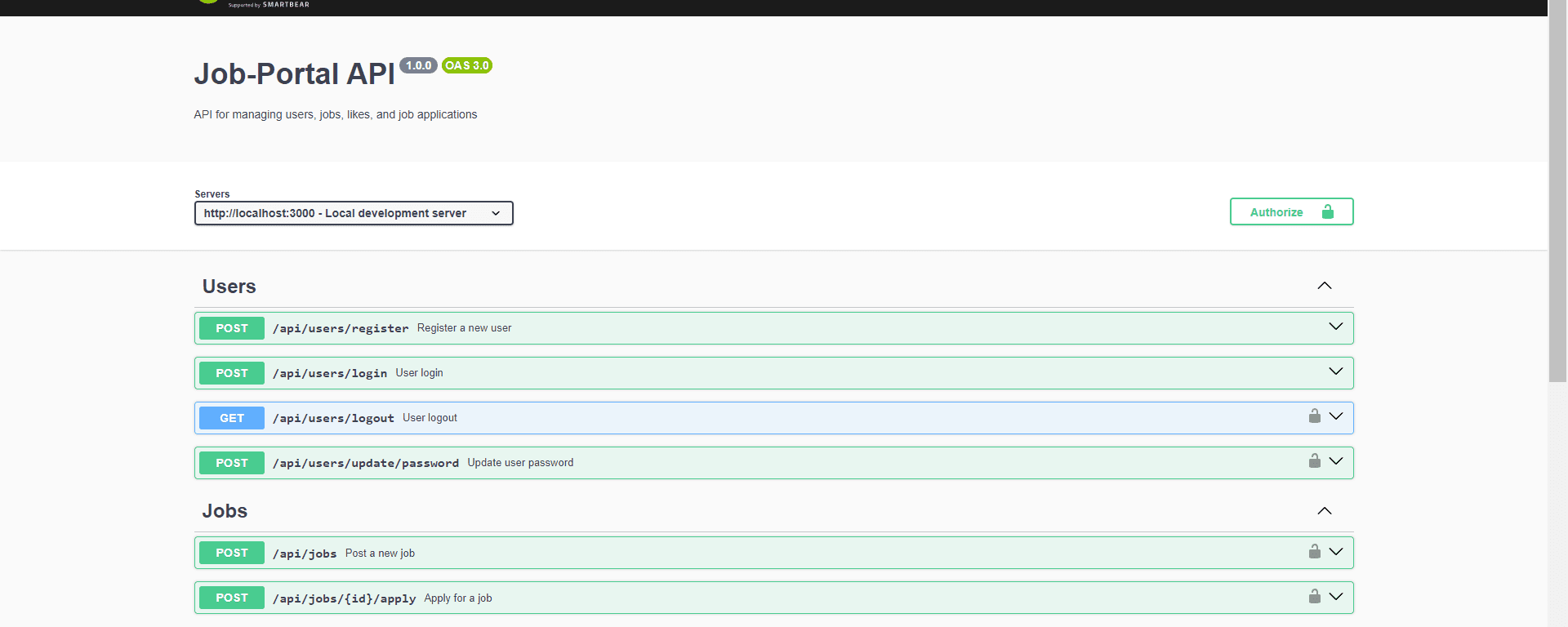1568x627 pixels.
Task: Click 'Update user password' description
Action: point(520,463)
